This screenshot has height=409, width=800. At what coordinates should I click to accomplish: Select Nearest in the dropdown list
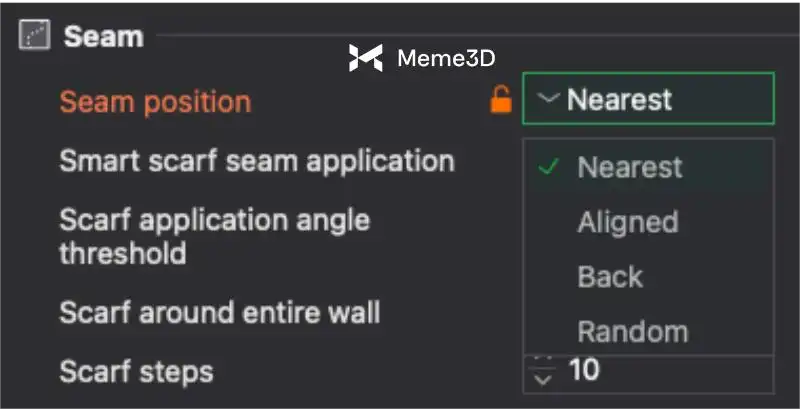click(x=630, y=167)
